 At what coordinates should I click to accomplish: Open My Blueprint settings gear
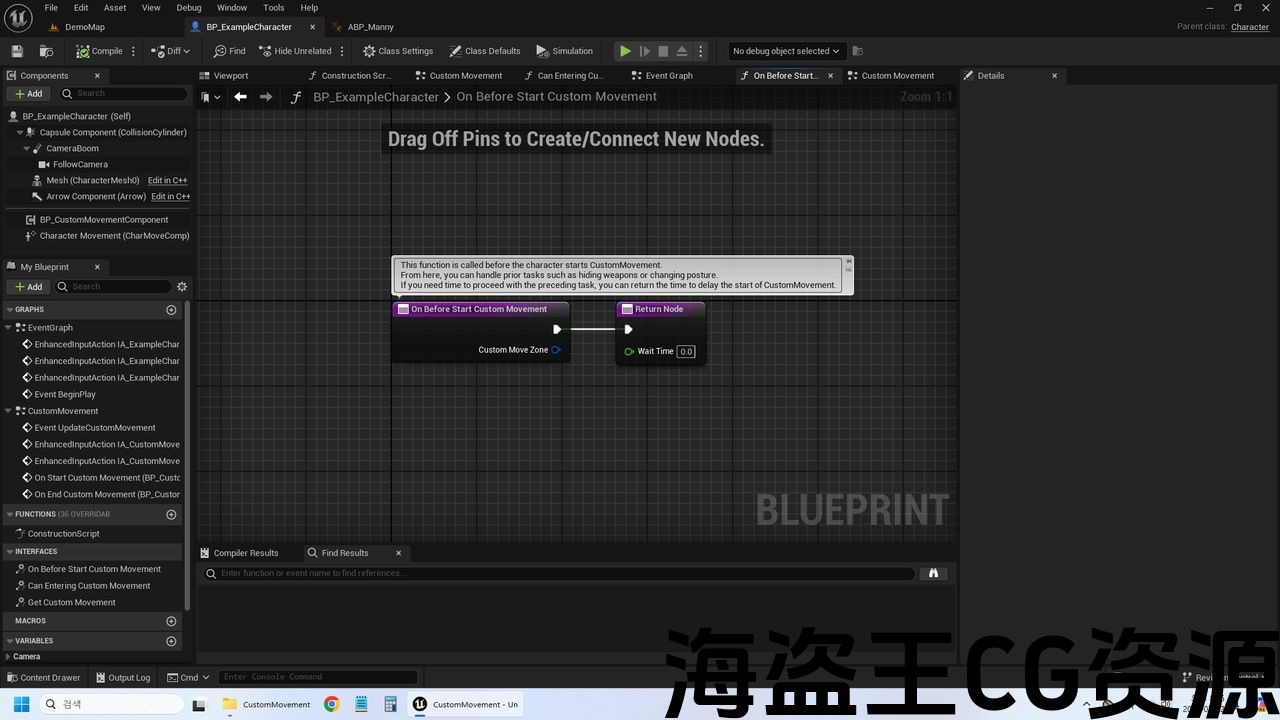(182, 287)
